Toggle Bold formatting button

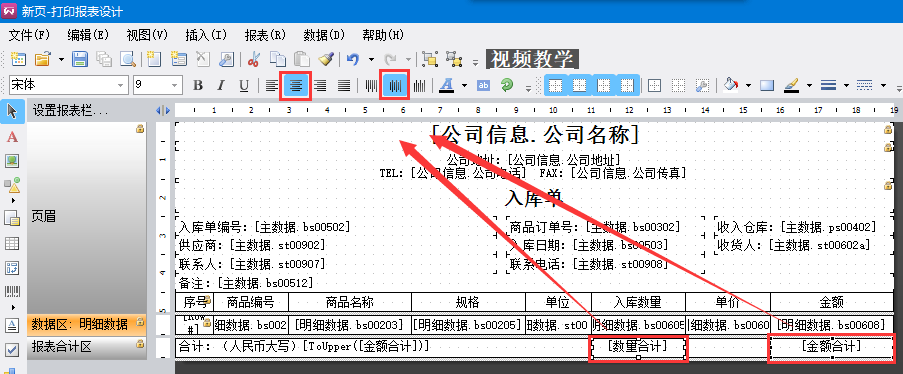198,85
